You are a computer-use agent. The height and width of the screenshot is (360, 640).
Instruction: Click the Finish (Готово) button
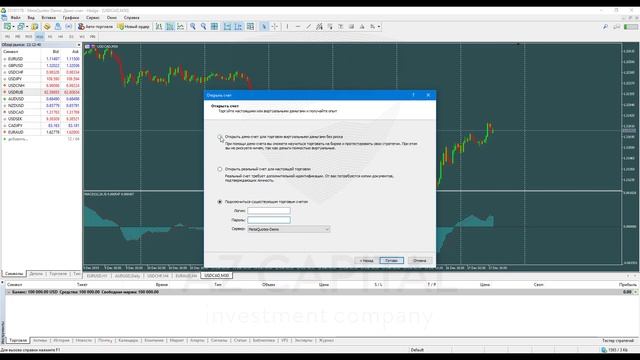[391, 260]
